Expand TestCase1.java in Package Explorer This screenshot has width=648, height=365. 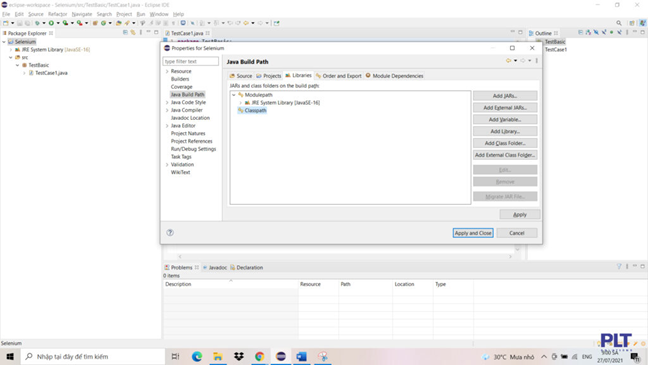[x=24, y=73]
